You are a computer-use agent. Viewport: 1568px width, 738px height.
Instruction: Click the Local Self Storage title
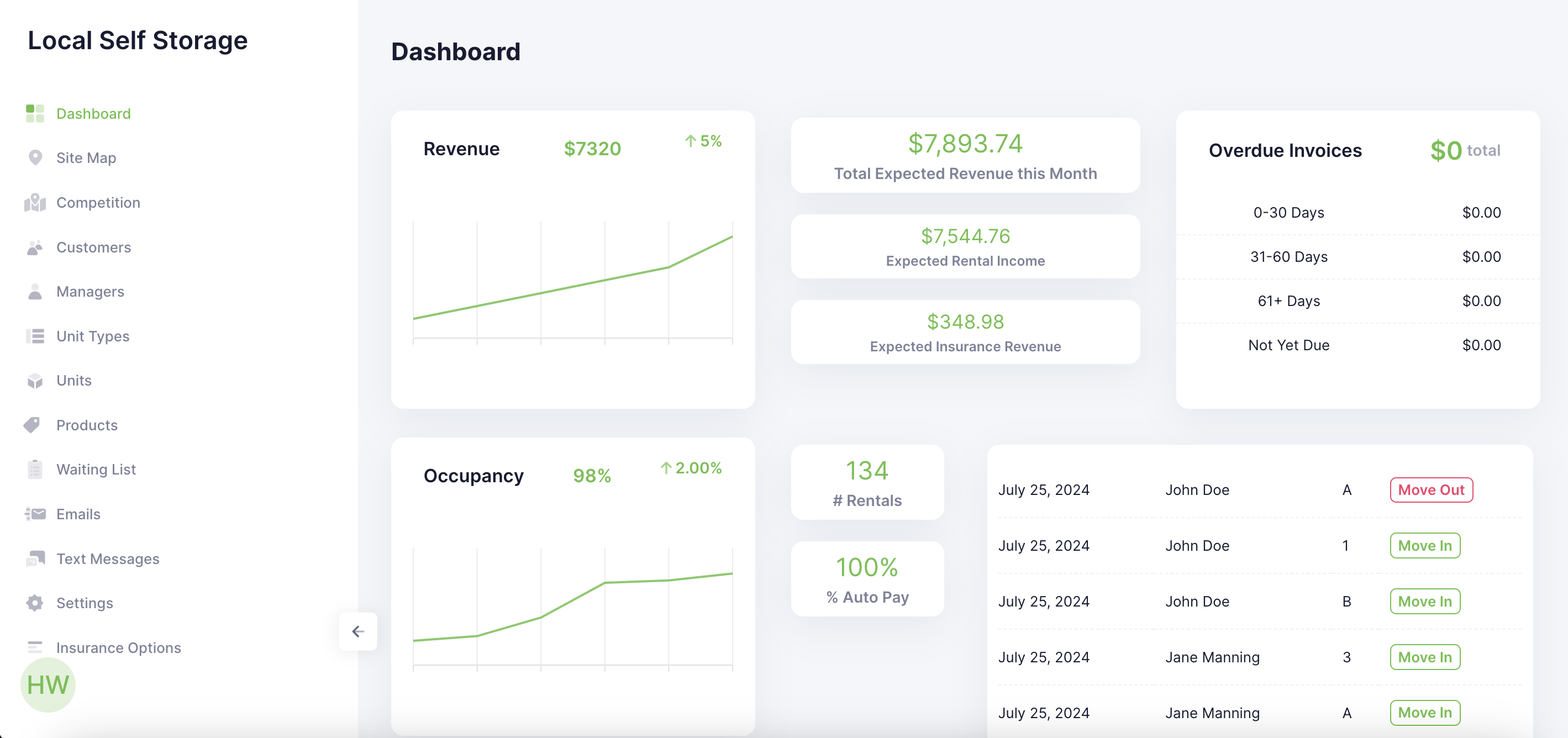coord(138,40)
